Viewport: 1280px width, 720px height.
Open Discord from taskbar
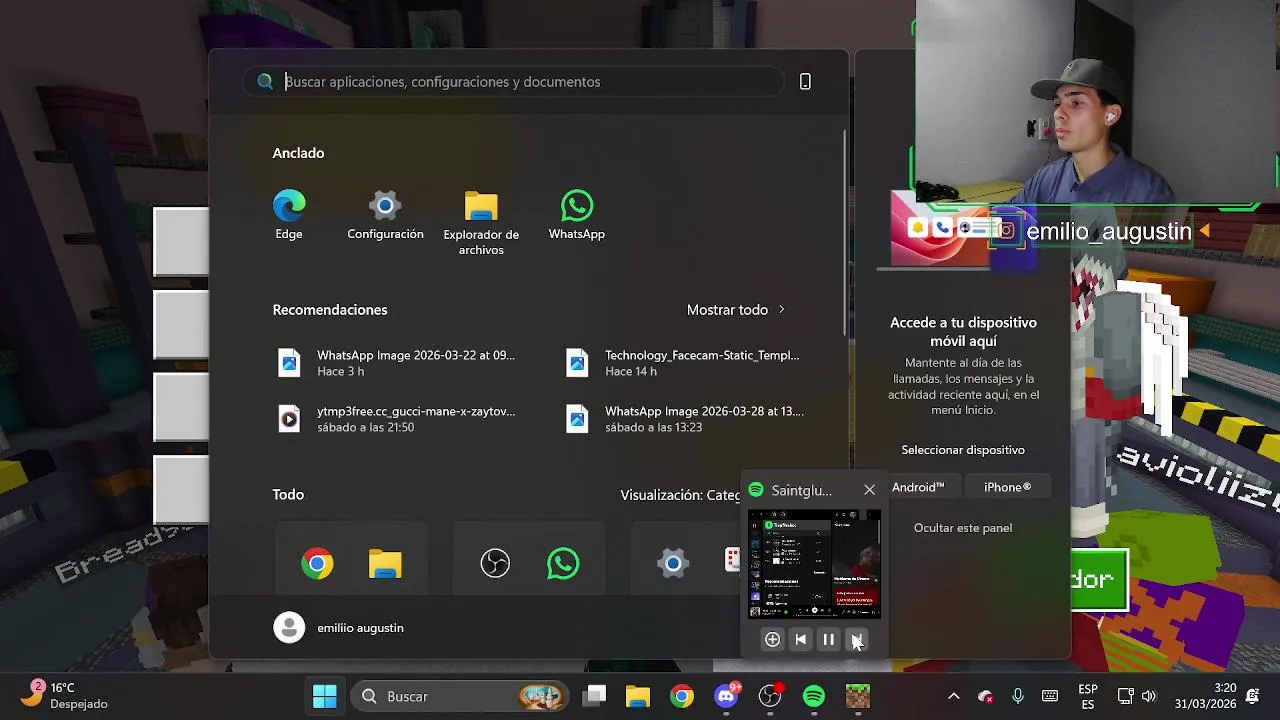[726, 696]
